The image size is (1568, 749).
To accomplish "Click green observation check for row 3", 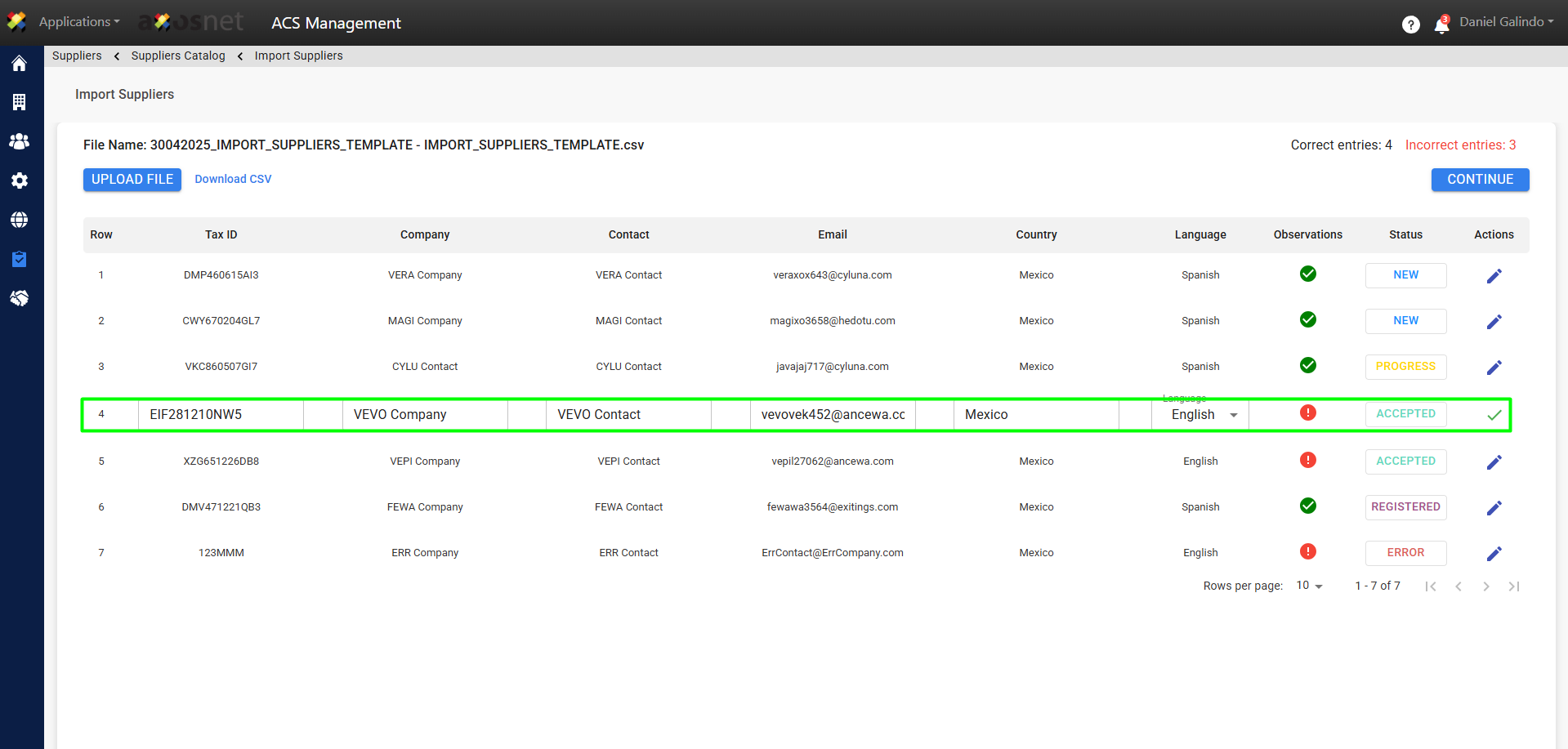I will tap(1308, 365).
